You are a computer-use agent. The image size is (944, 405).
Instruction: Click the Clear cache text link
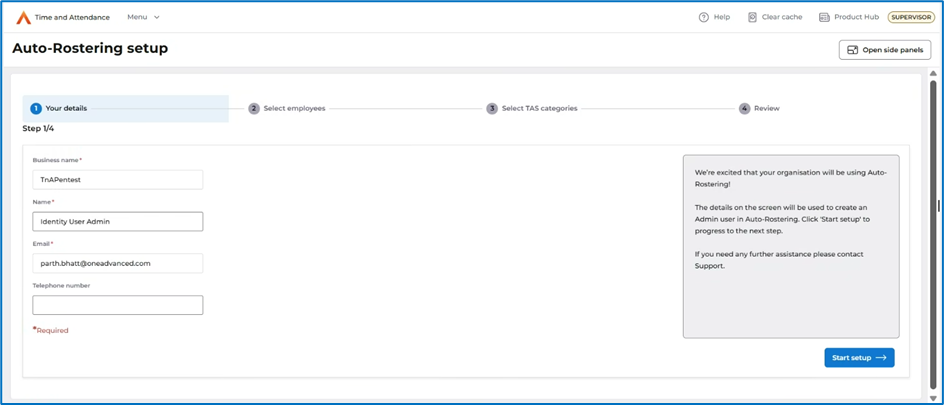coord(782,17)
